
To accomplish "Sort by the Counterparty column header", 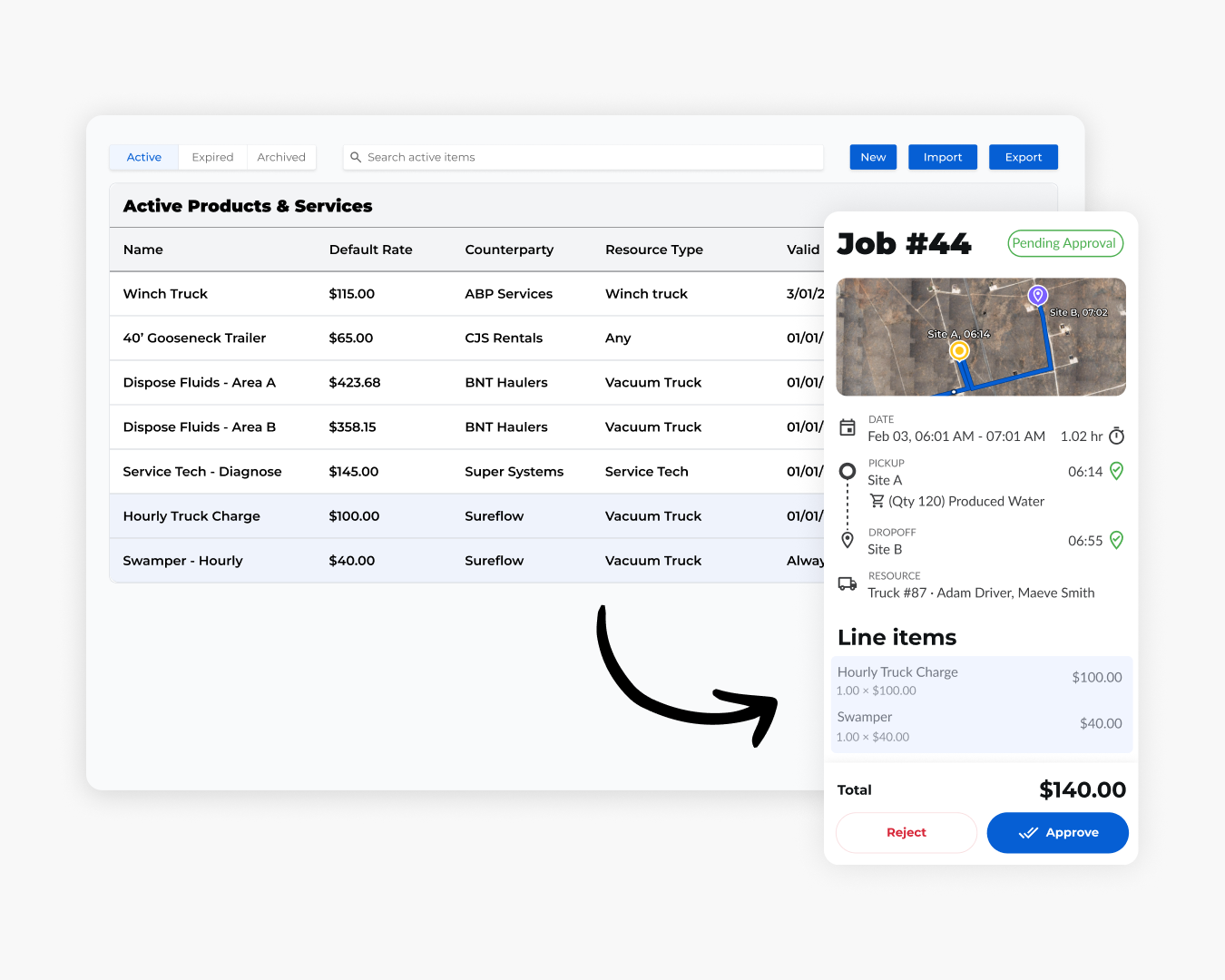I will point(509,250).
